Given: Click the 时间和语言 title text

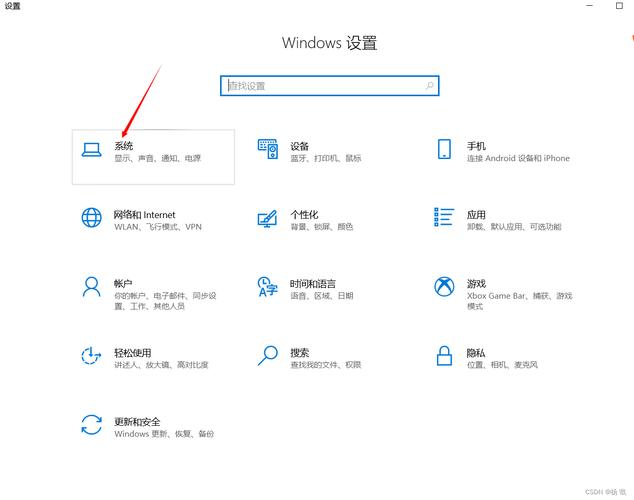Looking at the screenshot, I should coord(313,283).
